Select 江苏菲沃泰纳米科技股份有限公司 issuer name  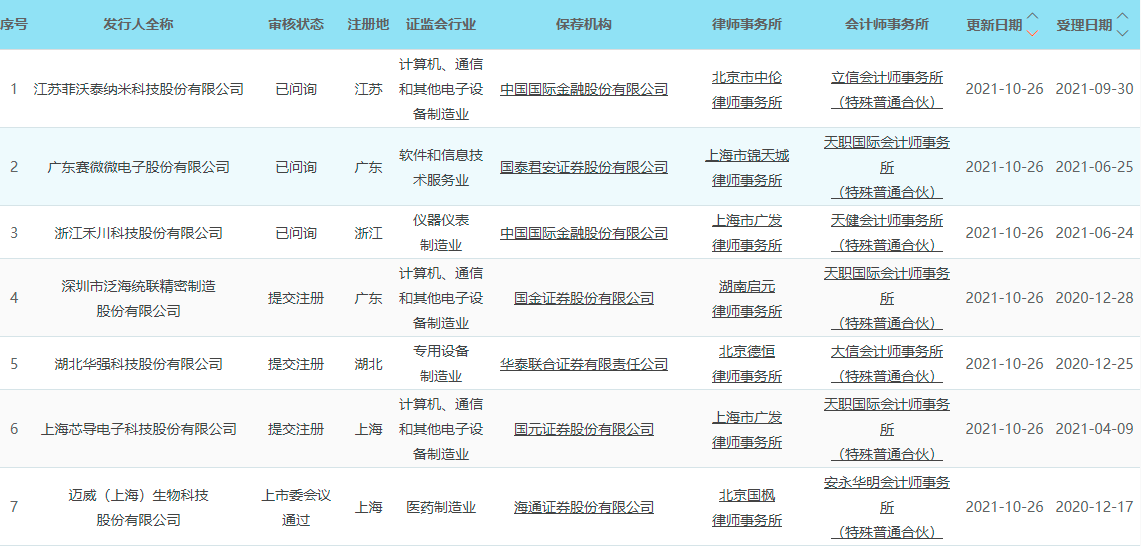pos(138,90)
